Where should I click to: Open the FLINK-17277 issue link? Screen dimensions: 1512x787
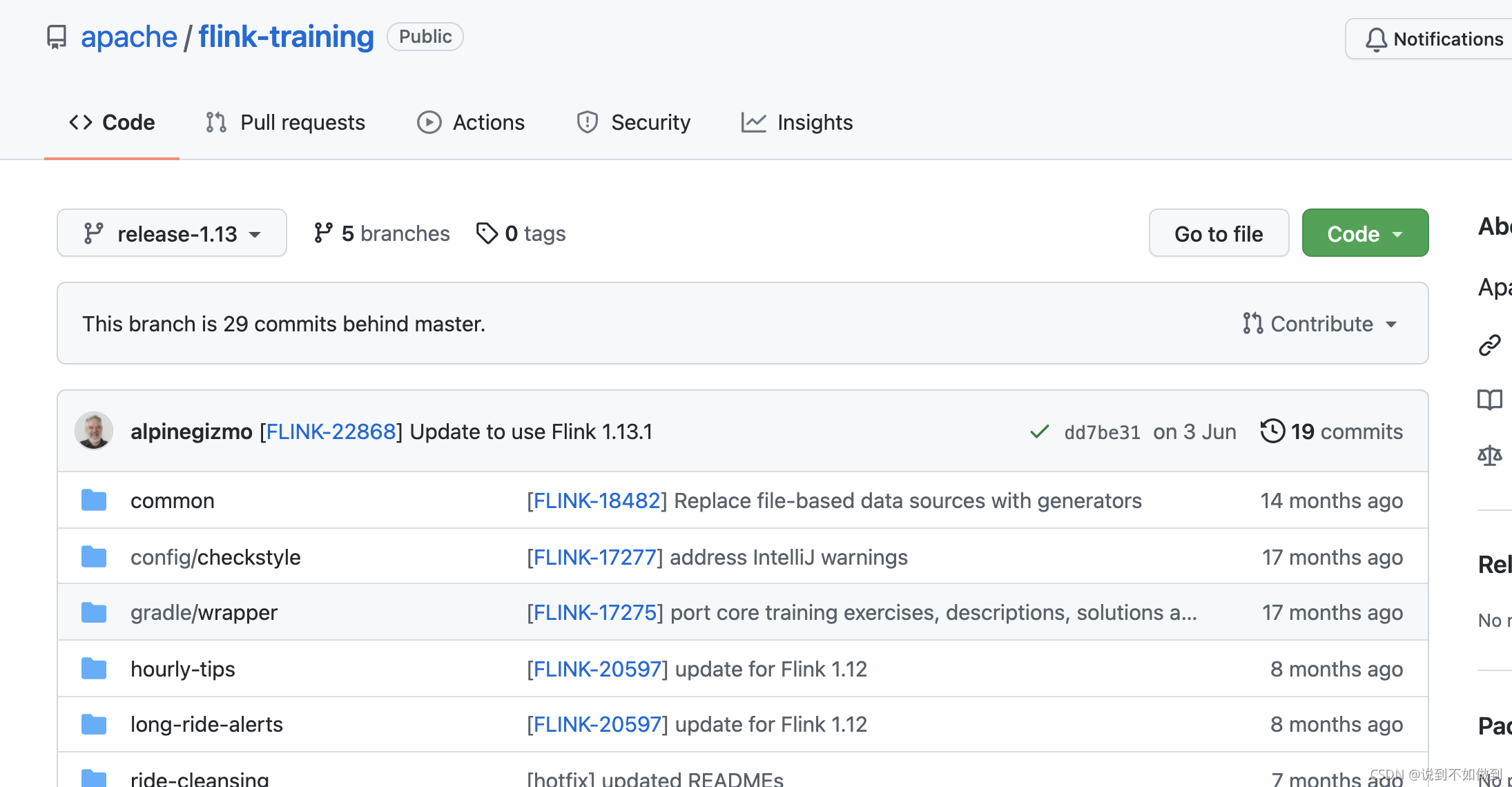pos(595,557)
